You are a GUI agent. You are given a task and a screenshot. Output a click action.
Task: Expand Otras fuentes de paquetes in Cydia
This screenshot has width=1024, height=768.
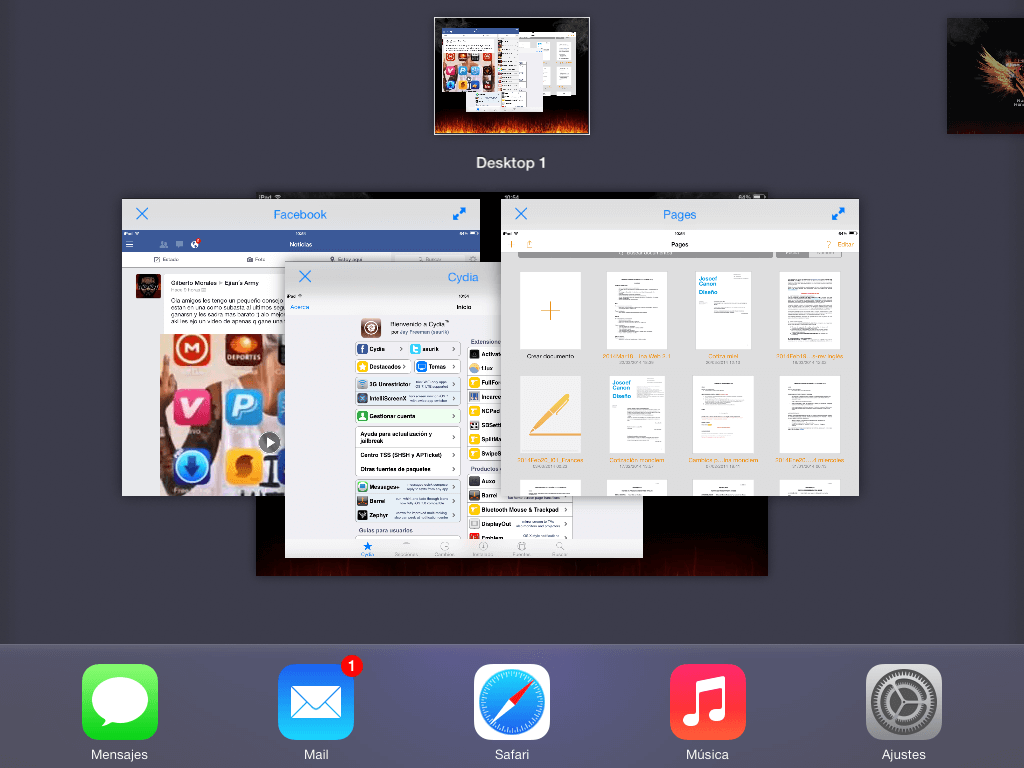(407, 468)
